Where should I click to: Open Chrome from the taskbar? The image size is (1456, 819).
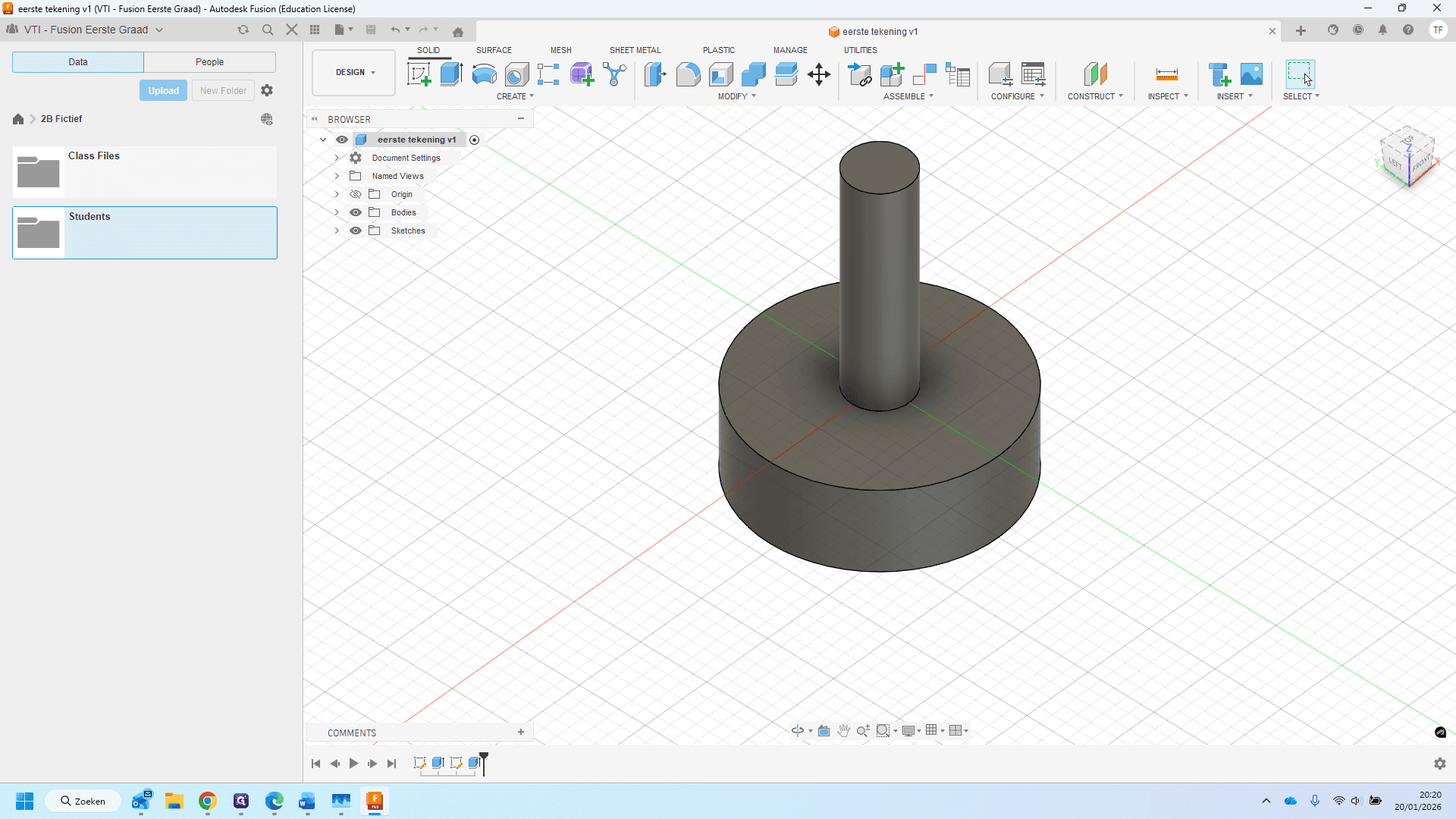click(207, 801)
